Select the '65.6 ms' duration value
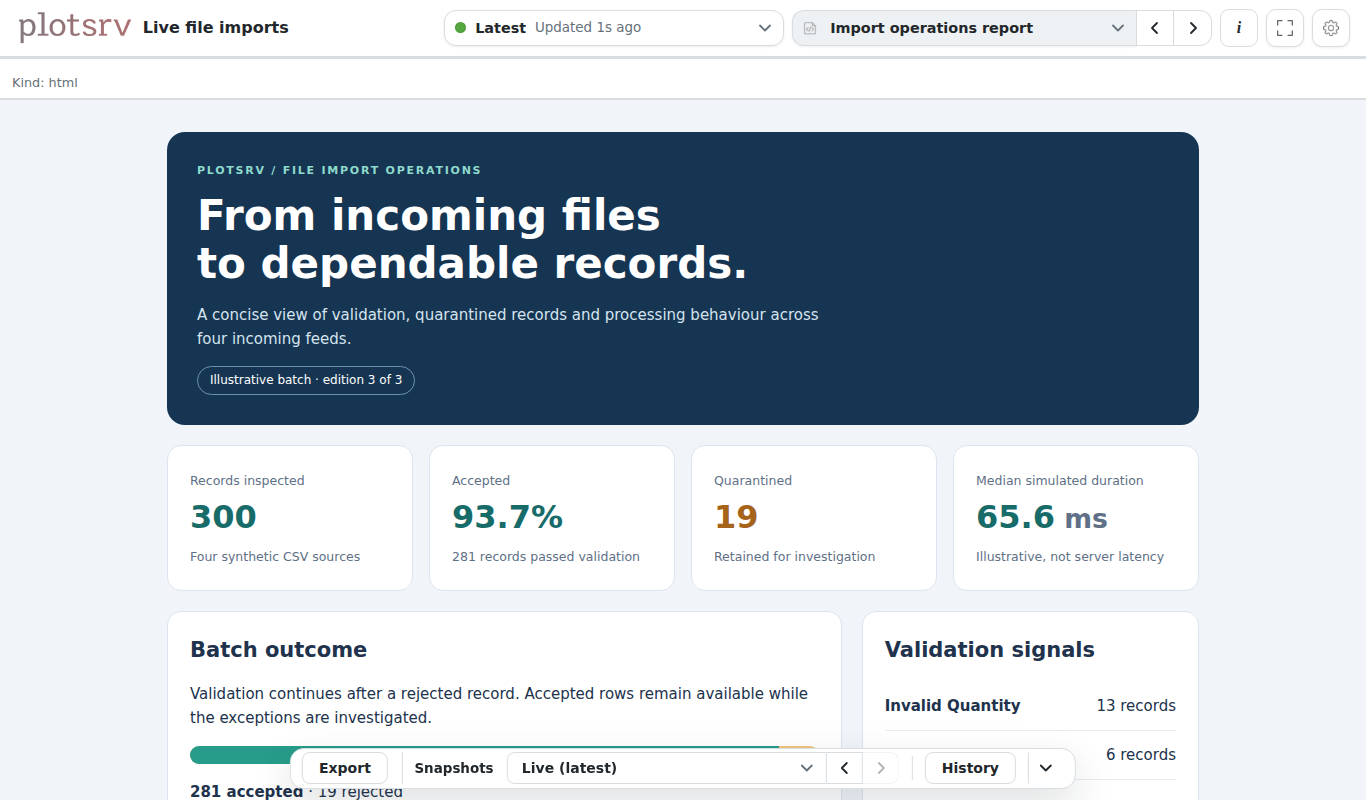Screen dimensions: 1366x800 (1042, 517)
